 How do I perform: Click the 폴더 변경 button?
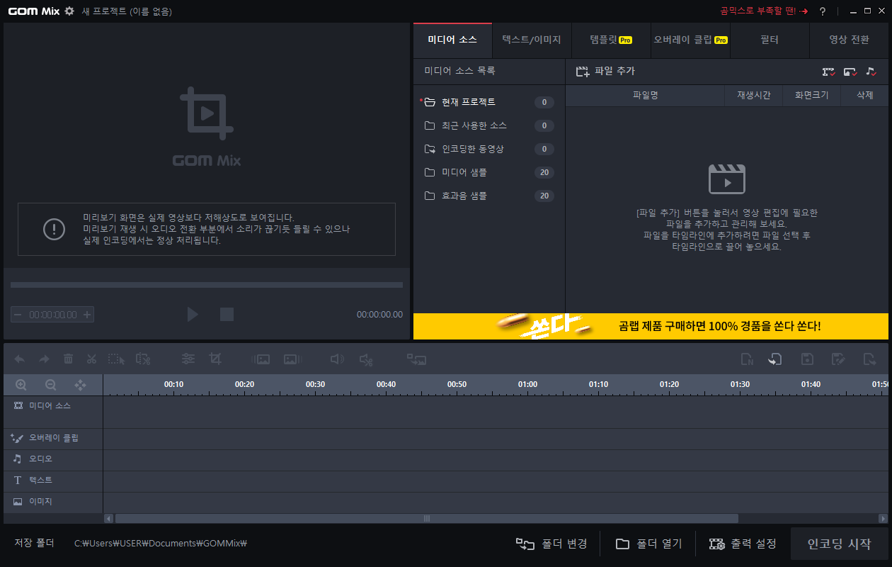pos(551,544)
